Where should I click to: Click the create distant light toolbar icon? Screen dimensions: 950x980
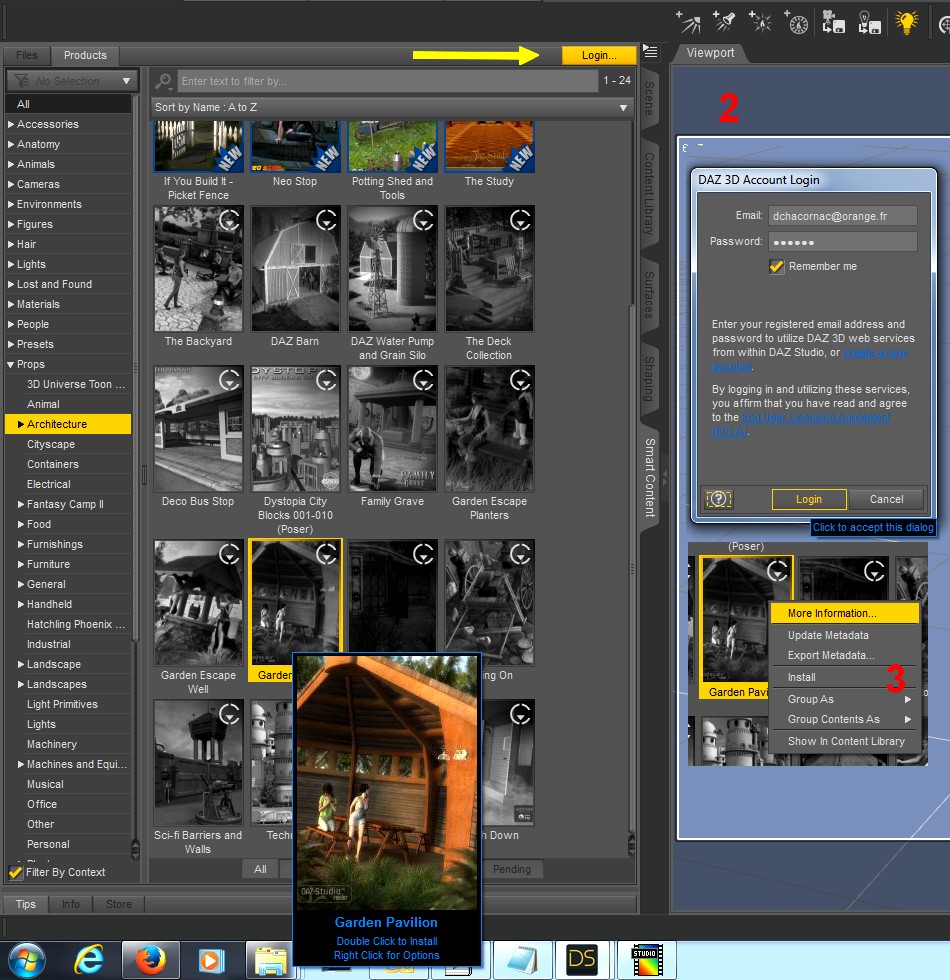(x=689, y=22)
